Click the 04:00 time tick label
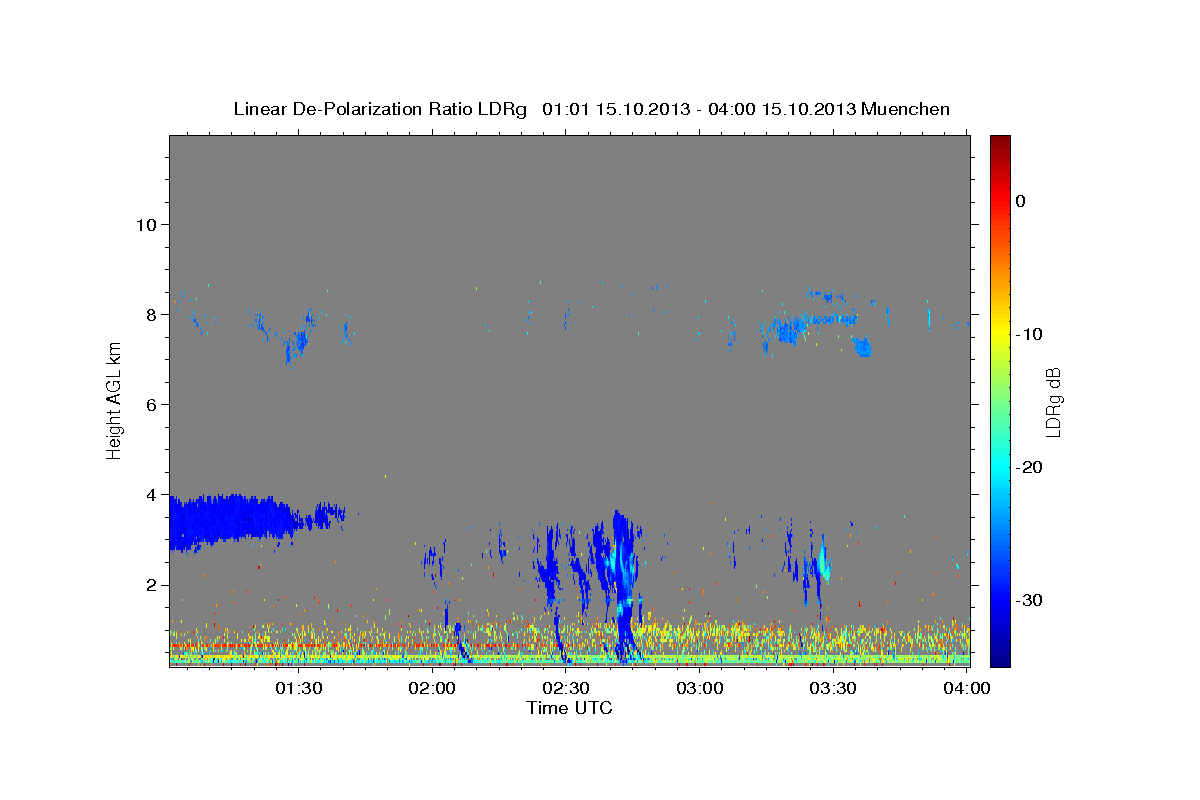Viewport: 1200px width, 800px height. (967, 688)
